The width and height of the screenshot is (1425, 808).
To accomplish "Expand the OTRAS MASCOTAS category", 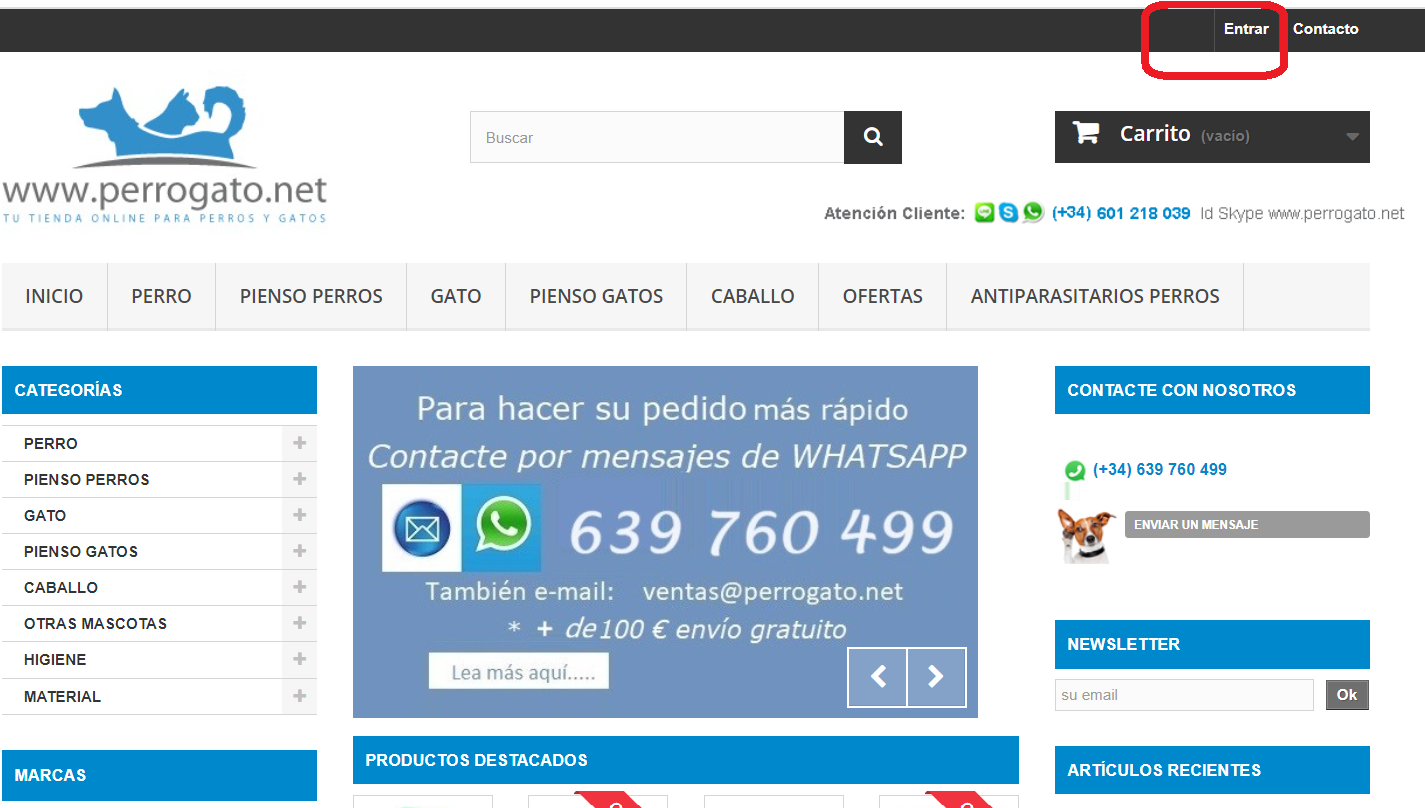I will tap(299, 623).
